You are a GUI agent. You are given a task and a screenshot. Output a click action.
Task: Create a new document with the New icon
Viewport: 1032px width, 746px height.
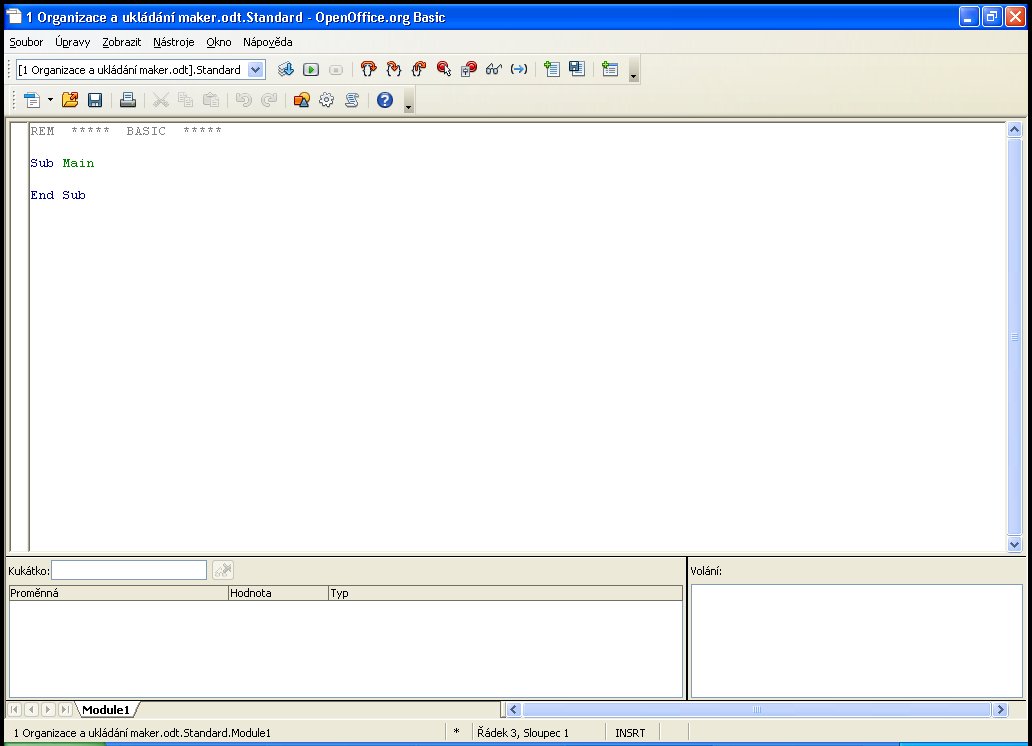click(x=32, y=100)
